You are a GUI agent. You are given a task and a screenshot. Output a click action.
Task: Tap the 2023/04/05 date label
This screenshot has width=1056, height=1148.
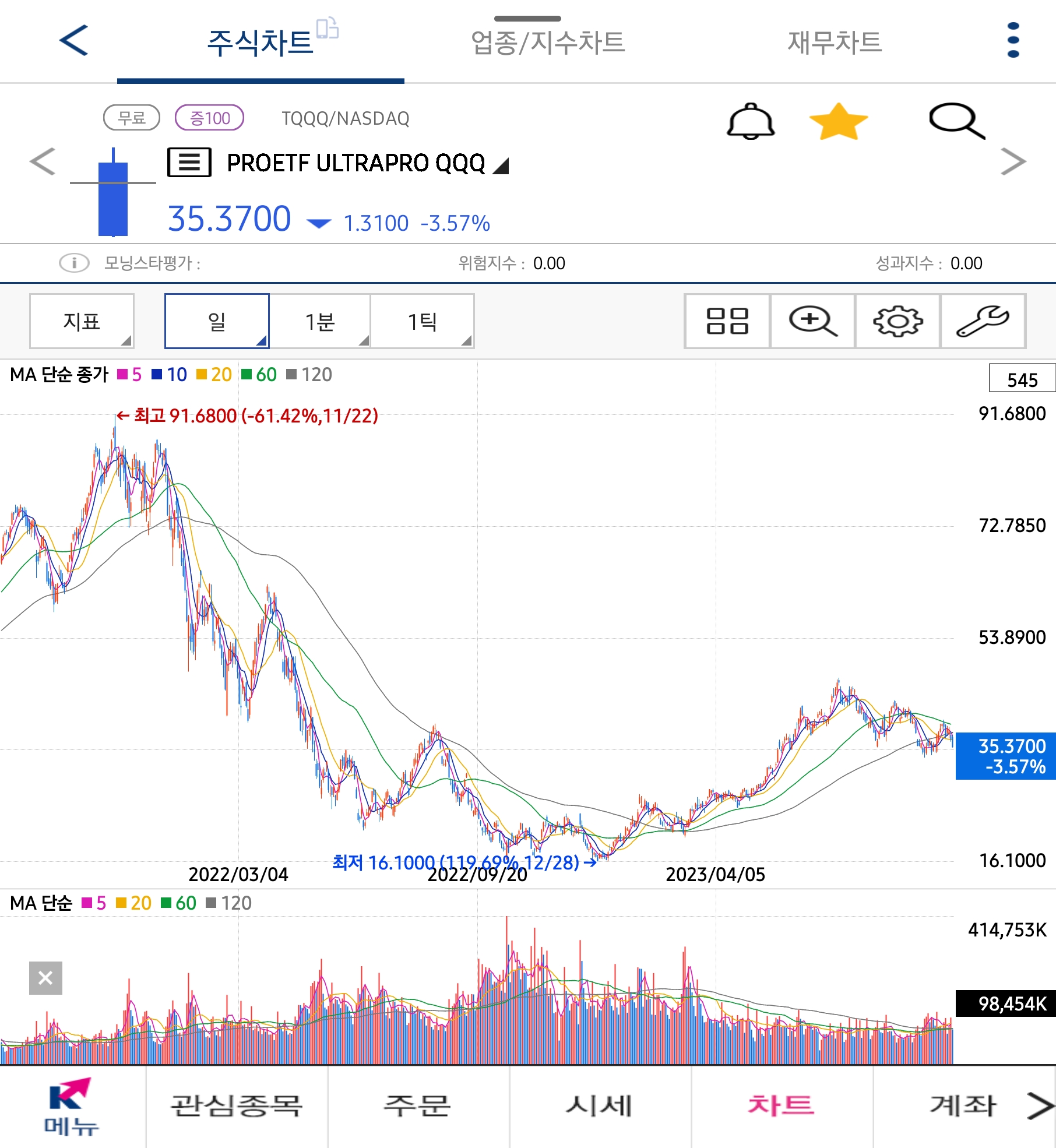[715, 874]
